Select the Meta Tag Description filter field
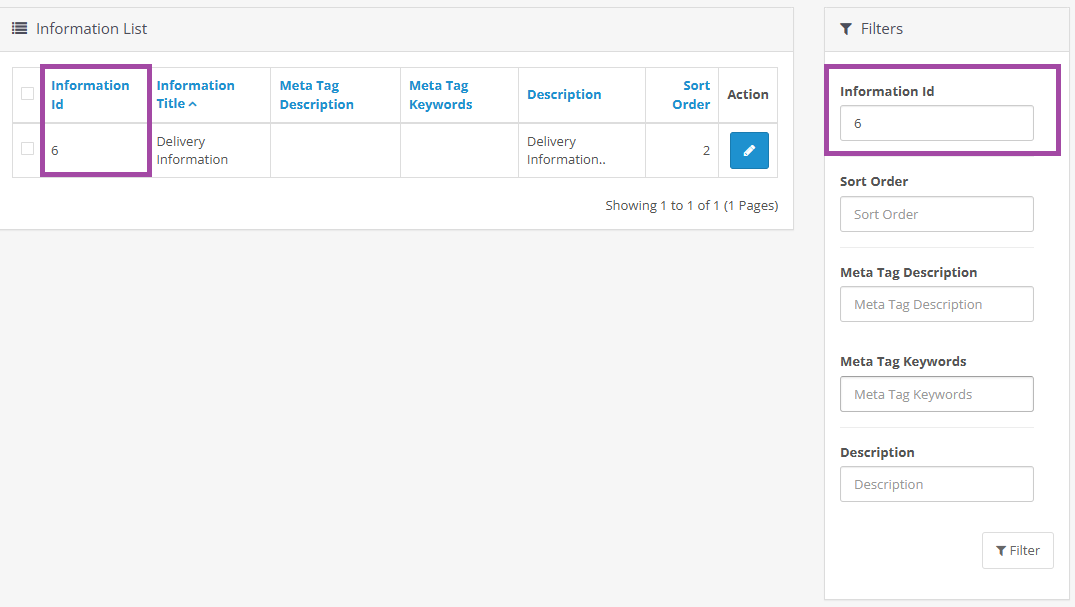Image resolution: width=1075 pixels, height=607 pixels. 936,304
